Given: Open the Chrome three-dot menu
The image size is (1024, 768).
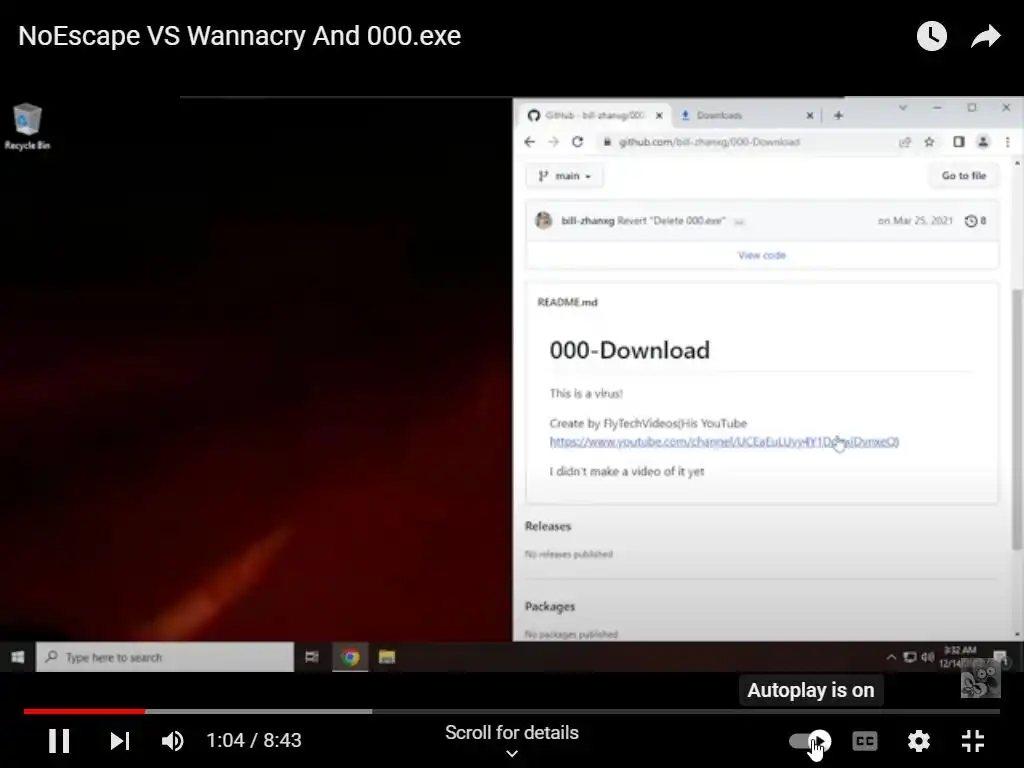Looking at the screenshot, I should tap(1008, 142).
